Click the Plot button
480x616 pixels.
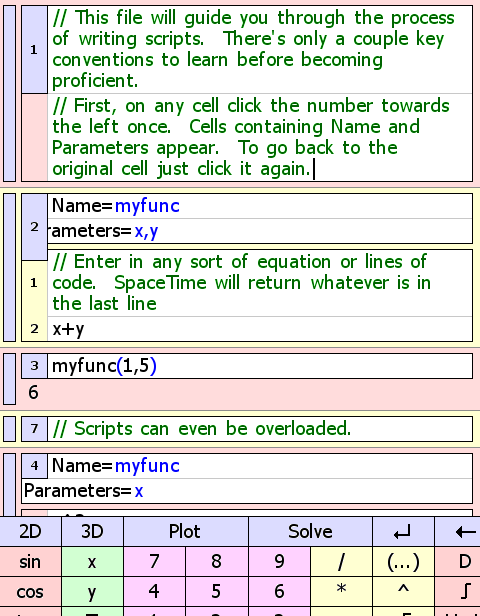coord(186,532)
